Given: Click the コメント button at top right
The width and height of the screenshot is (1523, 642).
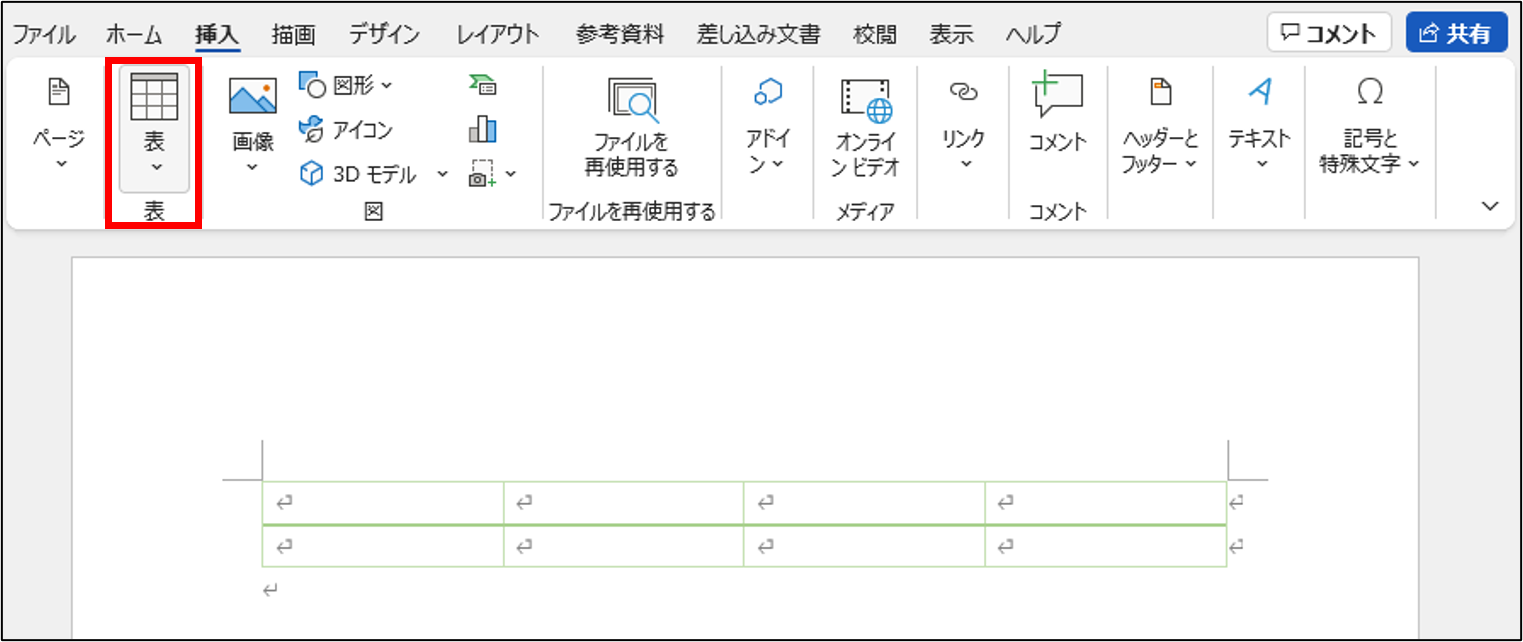Looking at the screenshot, I should (x=1329, y=33).
